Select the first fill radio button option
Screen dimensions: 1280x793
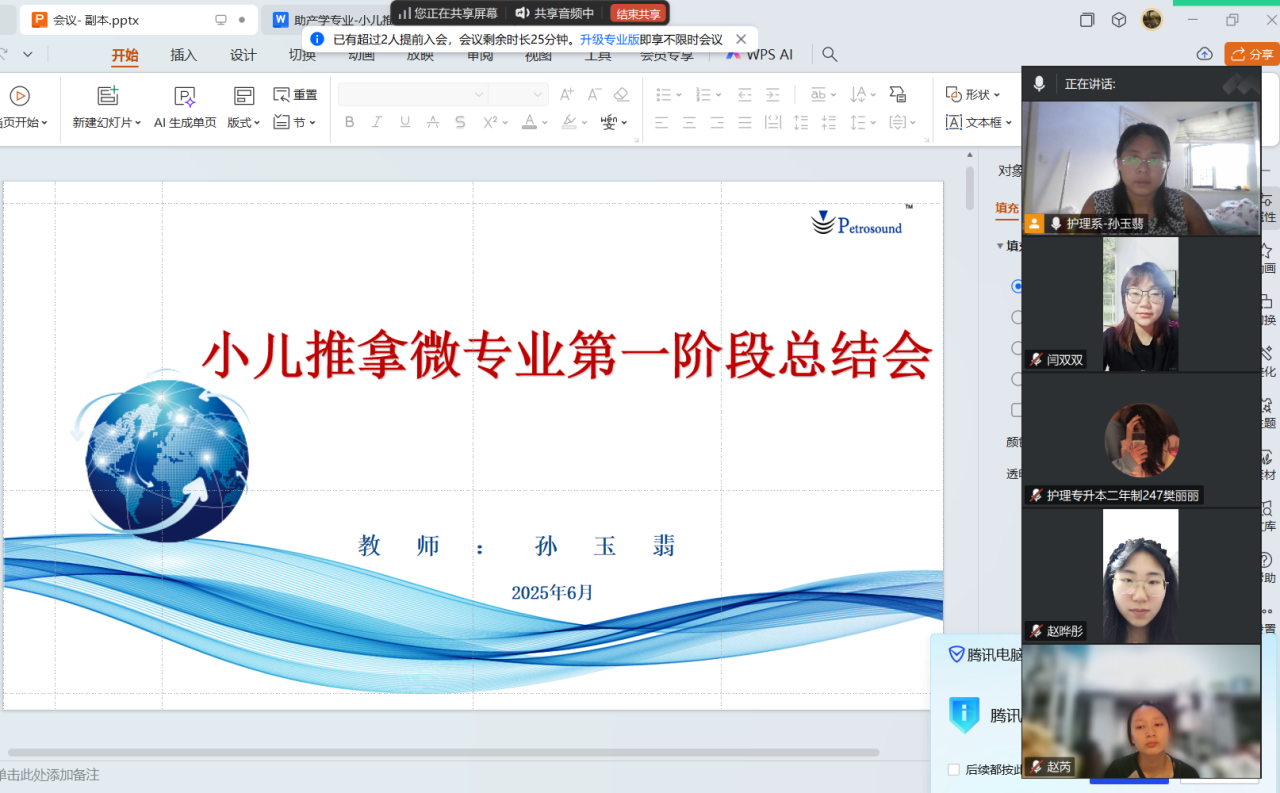1017,286
